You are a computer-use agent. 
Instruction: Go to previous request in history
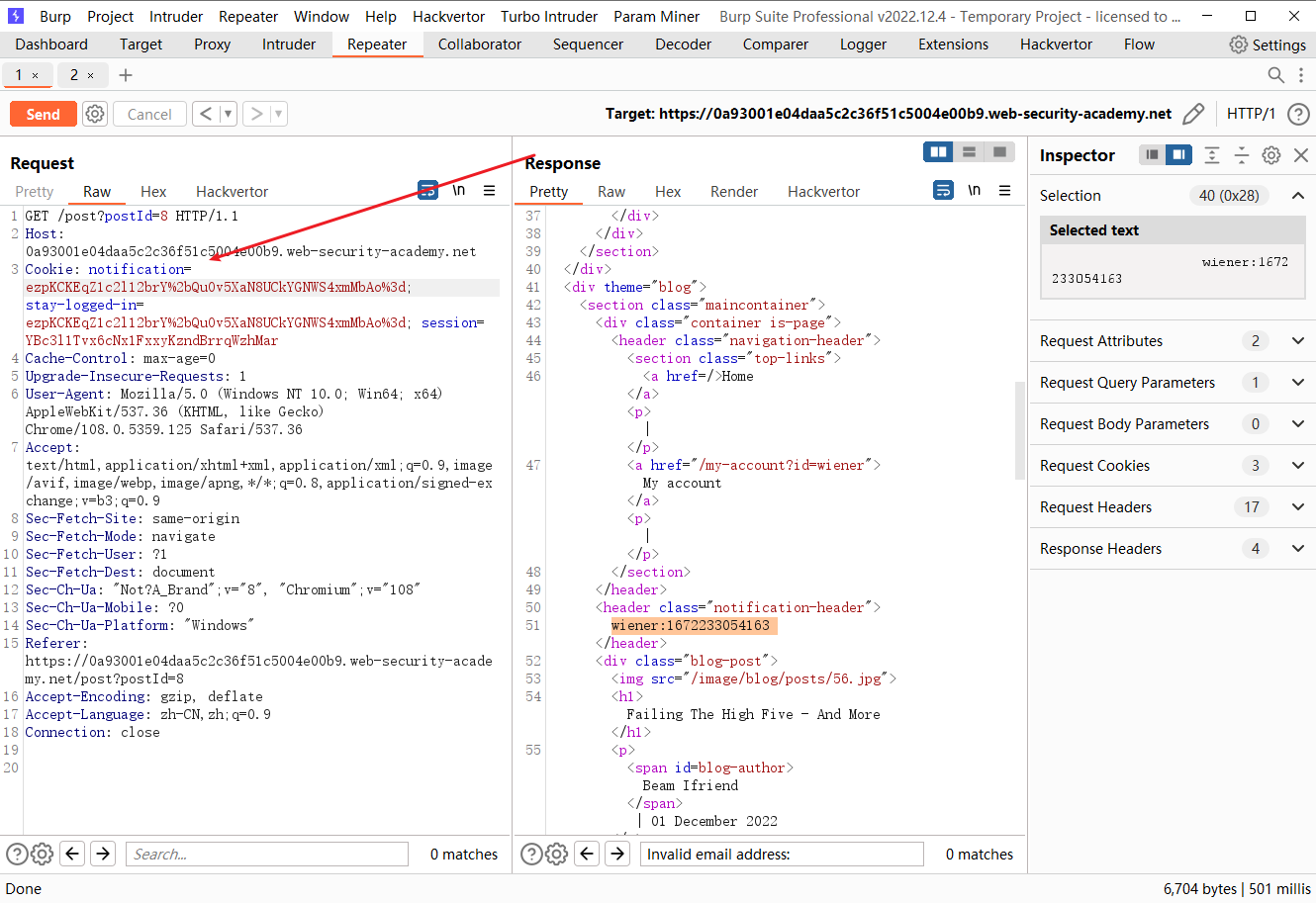(205, 114)
